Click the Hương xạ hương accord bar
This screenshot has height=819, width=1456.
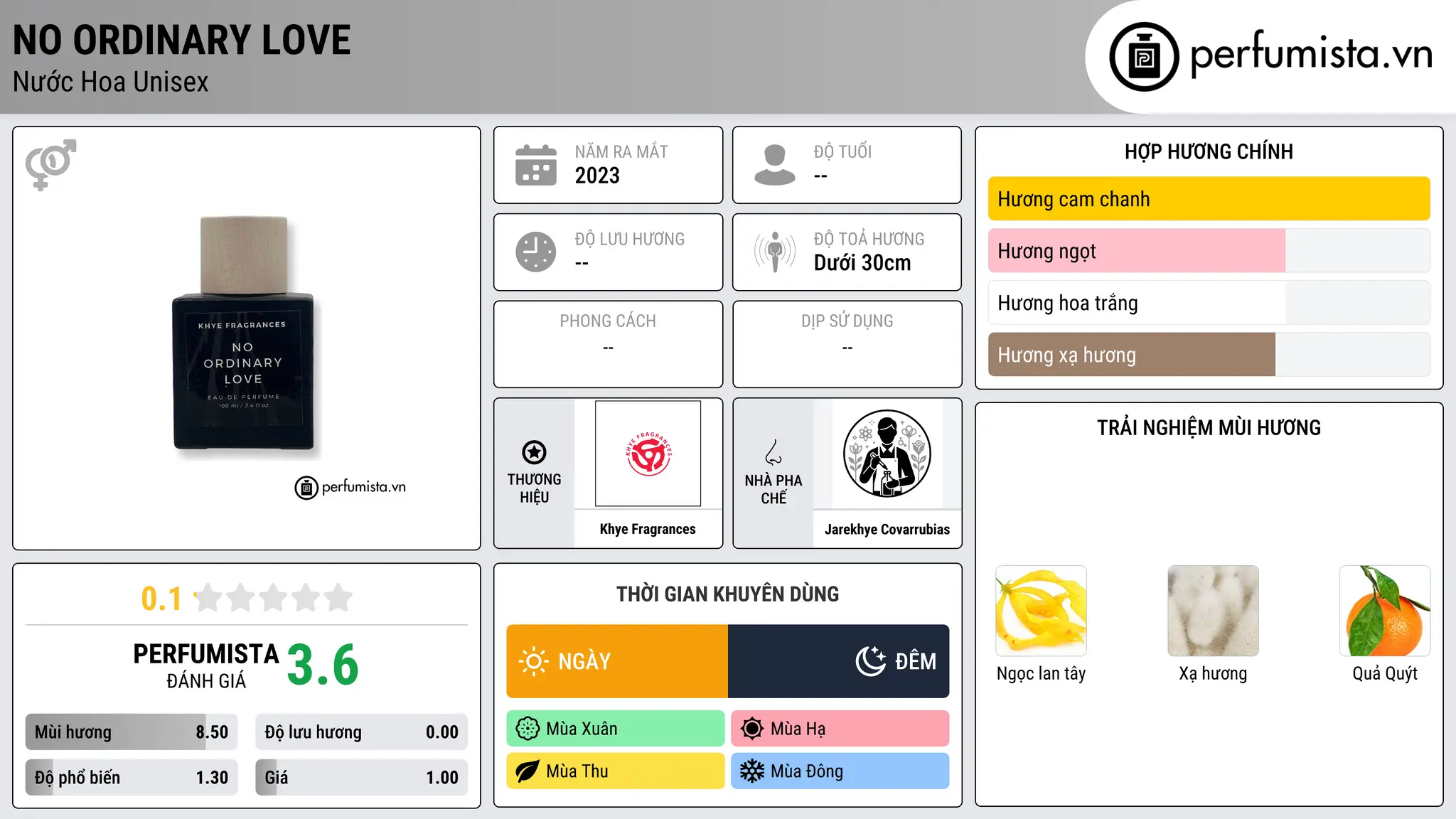(1209, 355)
